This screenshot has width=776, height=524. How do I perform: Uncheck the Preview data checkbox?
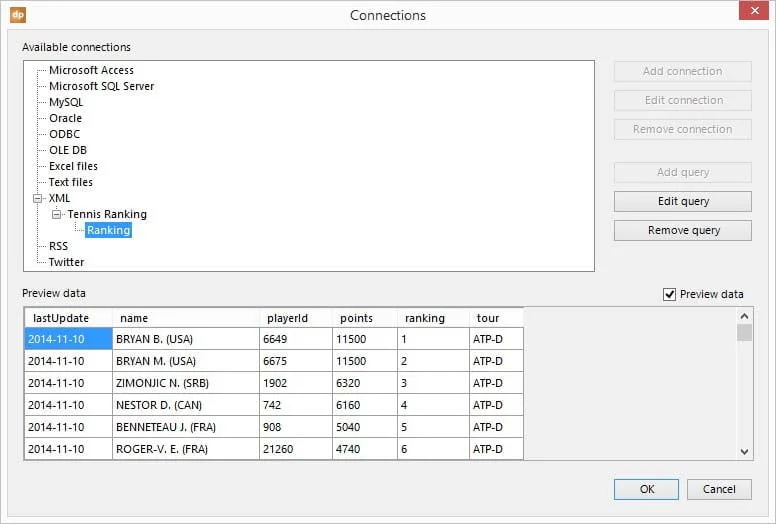pos(669,294)
